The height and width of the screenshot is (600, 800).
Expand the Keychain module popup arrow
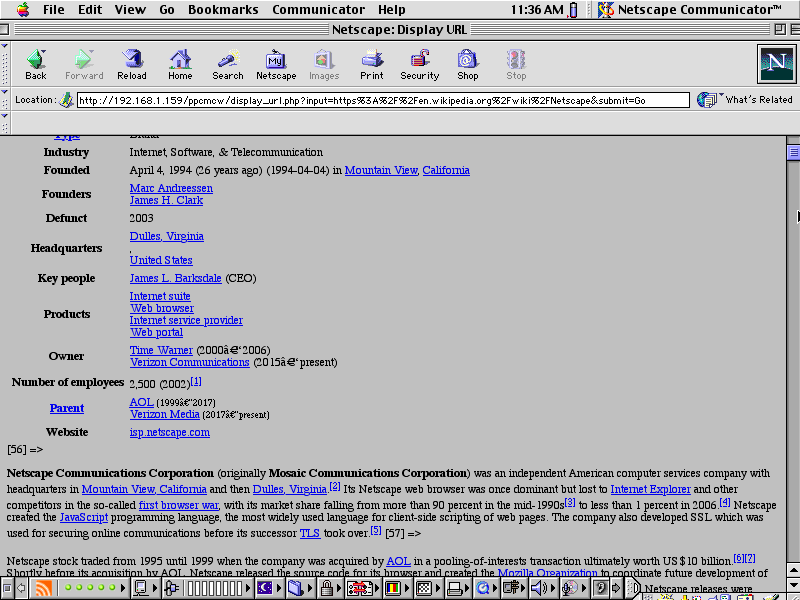341,588
